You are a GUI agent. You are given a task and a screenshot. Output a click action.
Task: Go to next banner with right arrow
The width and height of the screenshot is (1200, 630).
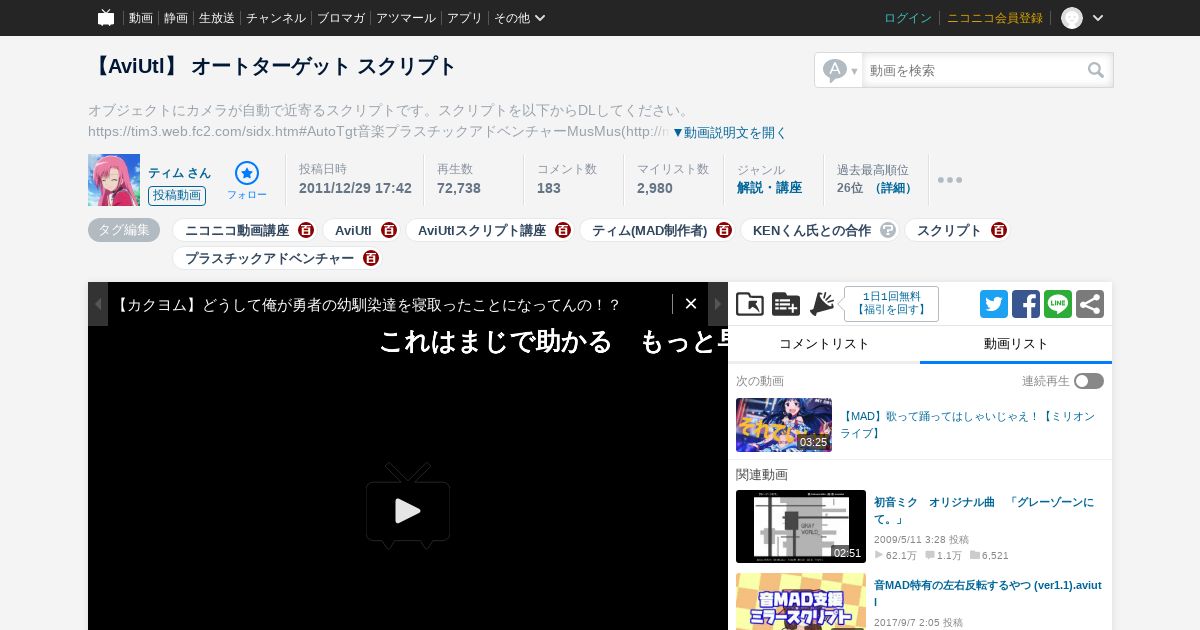point(718,304)
